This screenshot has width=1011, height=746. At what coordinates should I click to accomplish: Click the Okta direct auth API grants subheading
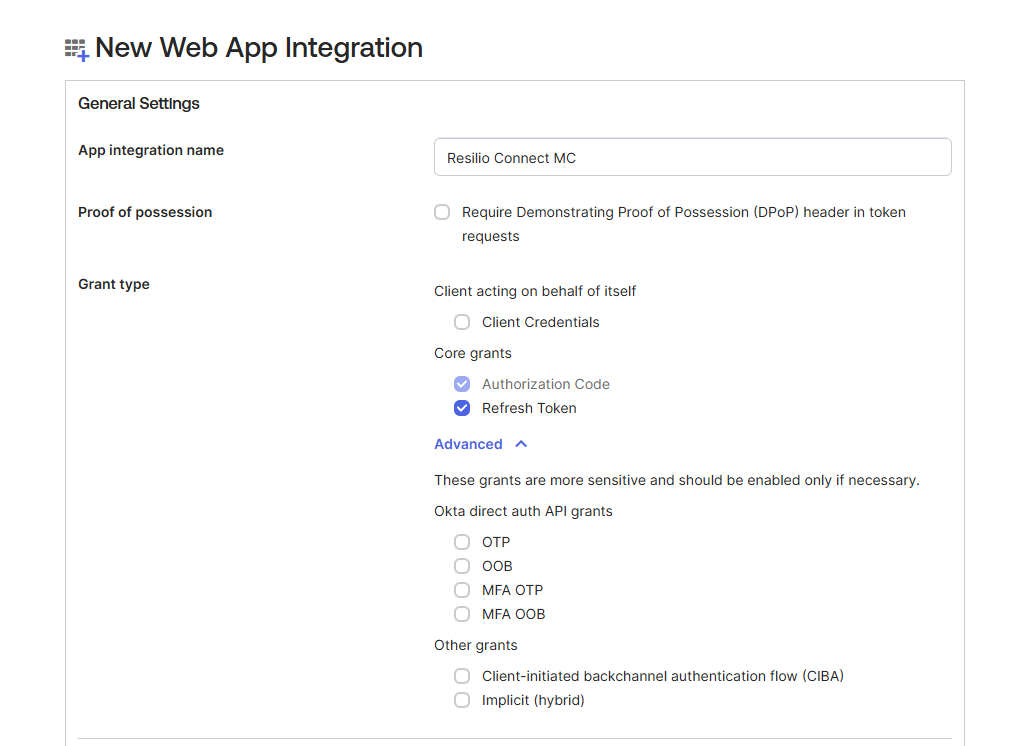point(523,511)
